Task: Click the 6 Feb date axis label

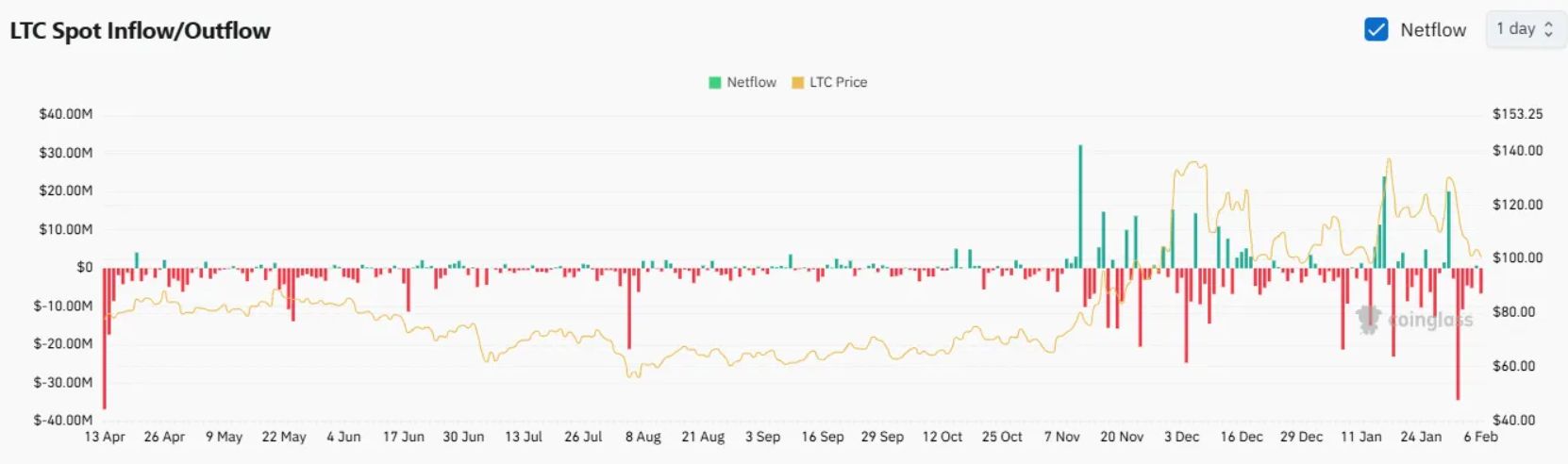Action: (1480, 437)
